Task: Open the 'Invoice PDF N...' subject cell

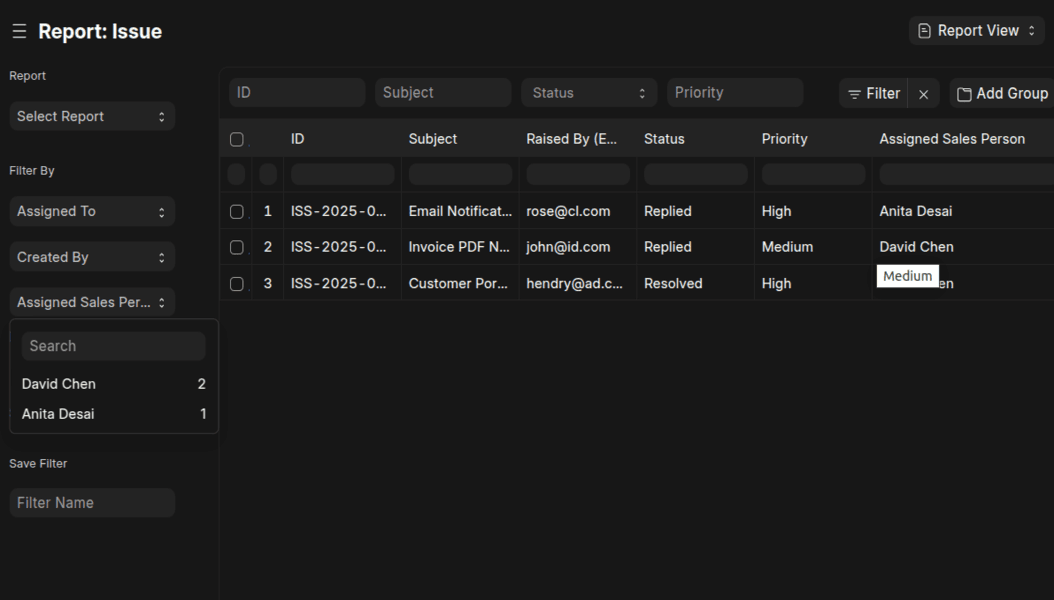Action: pyautogui.click(x=460, y=247)
